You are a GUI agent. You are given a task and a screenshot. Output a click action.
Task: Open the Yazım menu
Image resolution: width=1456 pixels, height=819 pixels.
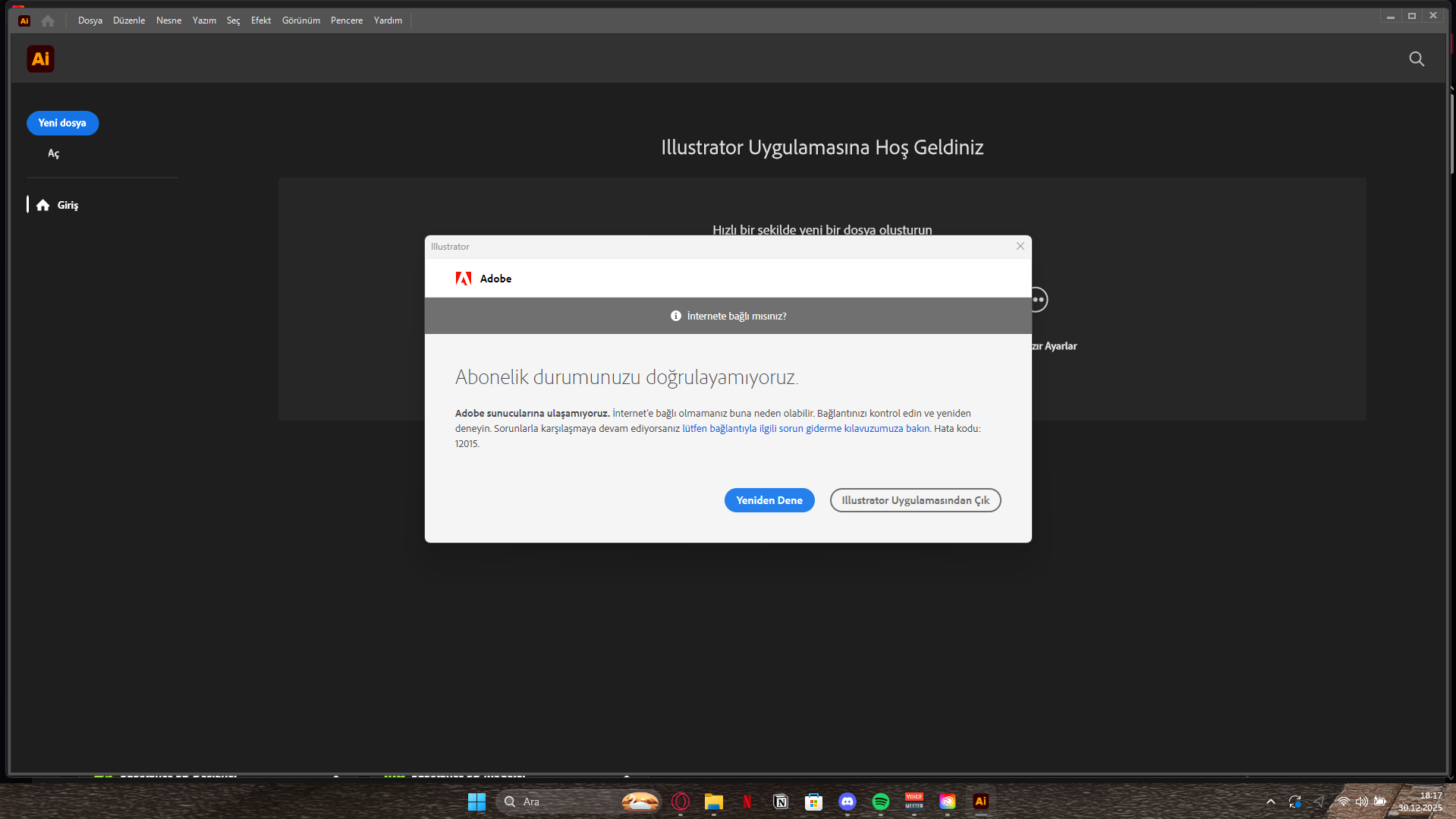(205, 20)
